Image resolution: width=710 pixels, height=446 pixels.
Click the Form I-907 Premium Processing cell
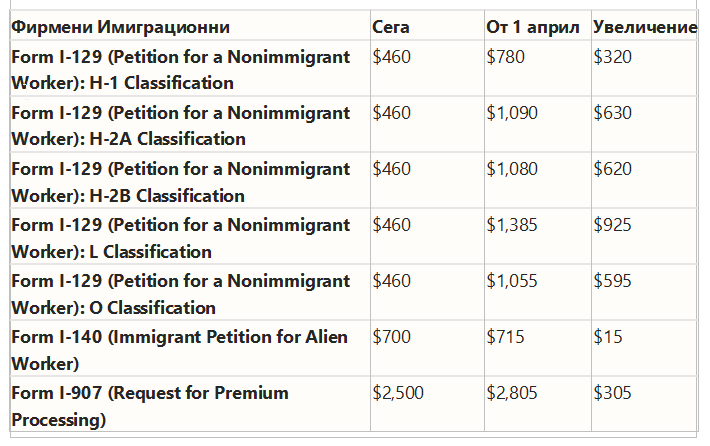click(190, 404)
